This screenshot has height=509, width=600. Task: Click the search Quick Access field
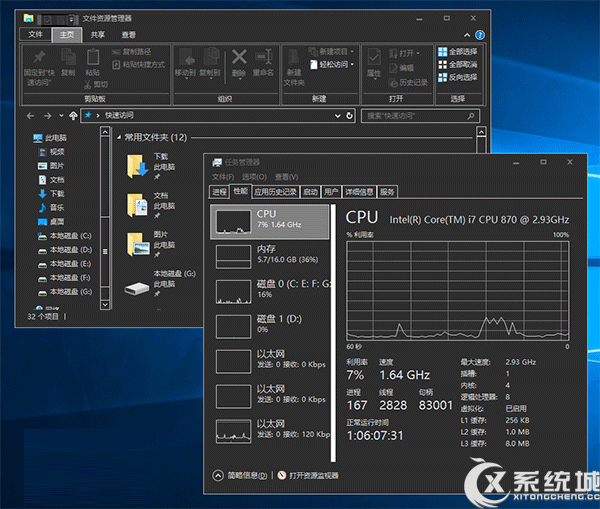tap(420, 116)
